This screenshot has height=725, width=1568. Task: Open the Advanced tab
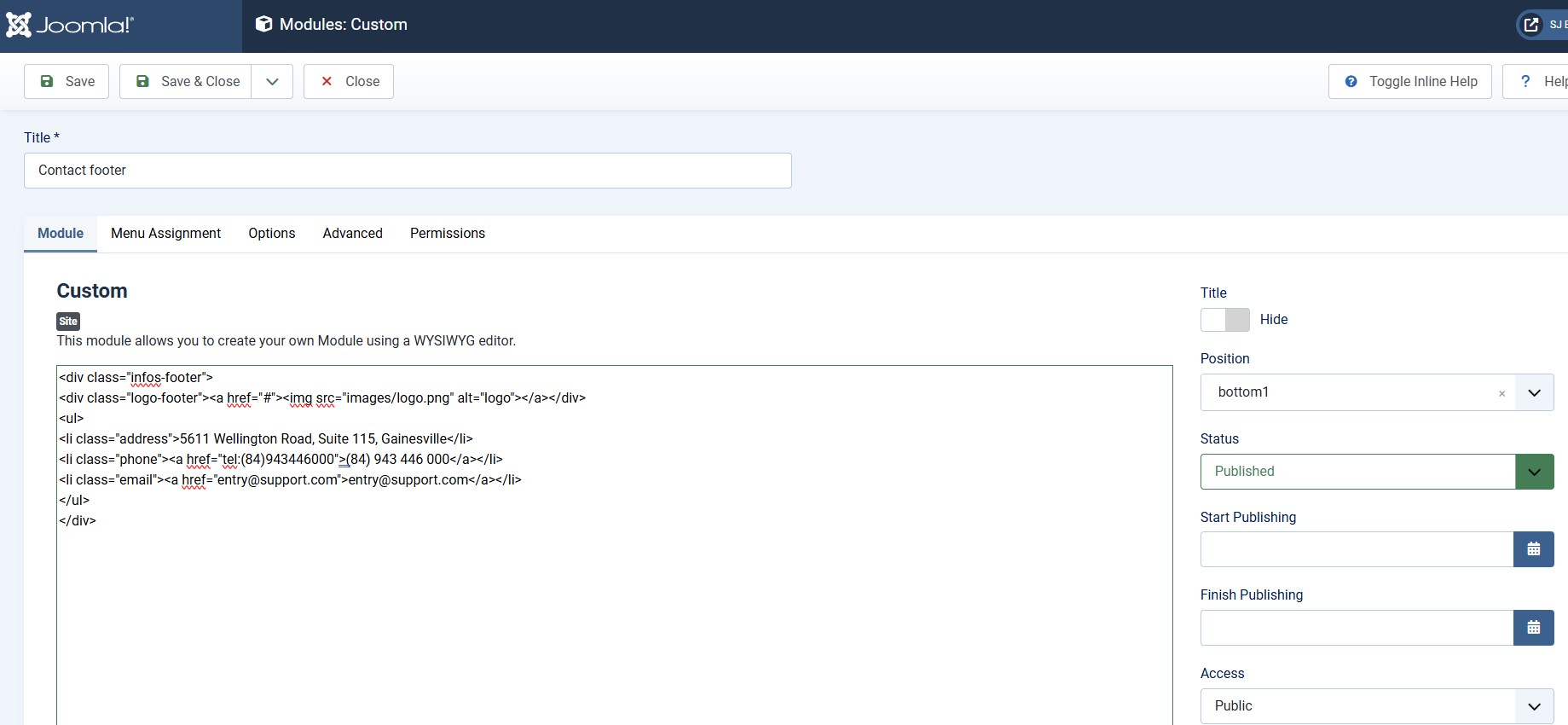tap(352, 234)
